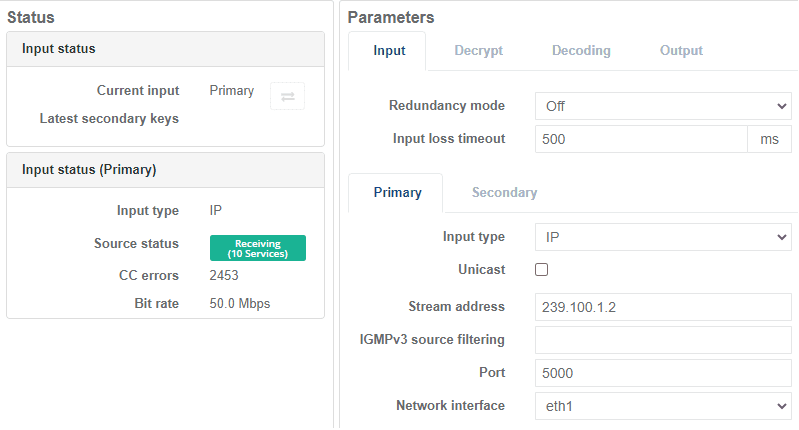Switch to the Decrypt tab
The image size is (799, 430).
point(478,50)
